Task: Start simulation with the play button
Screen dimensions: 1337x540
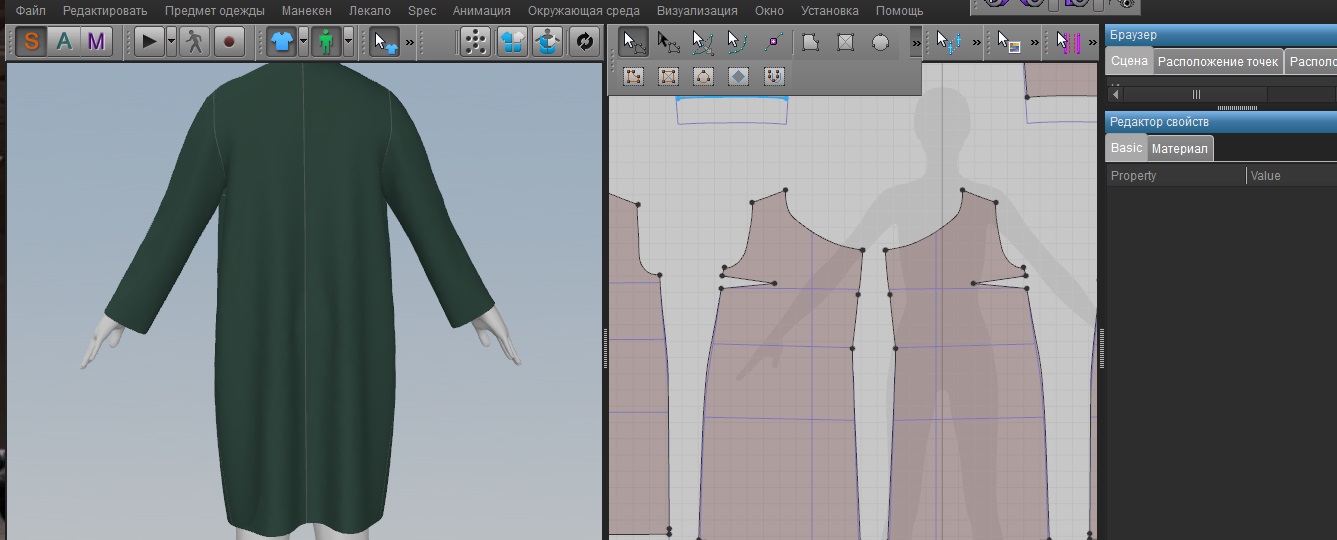Action: point(149,42)
